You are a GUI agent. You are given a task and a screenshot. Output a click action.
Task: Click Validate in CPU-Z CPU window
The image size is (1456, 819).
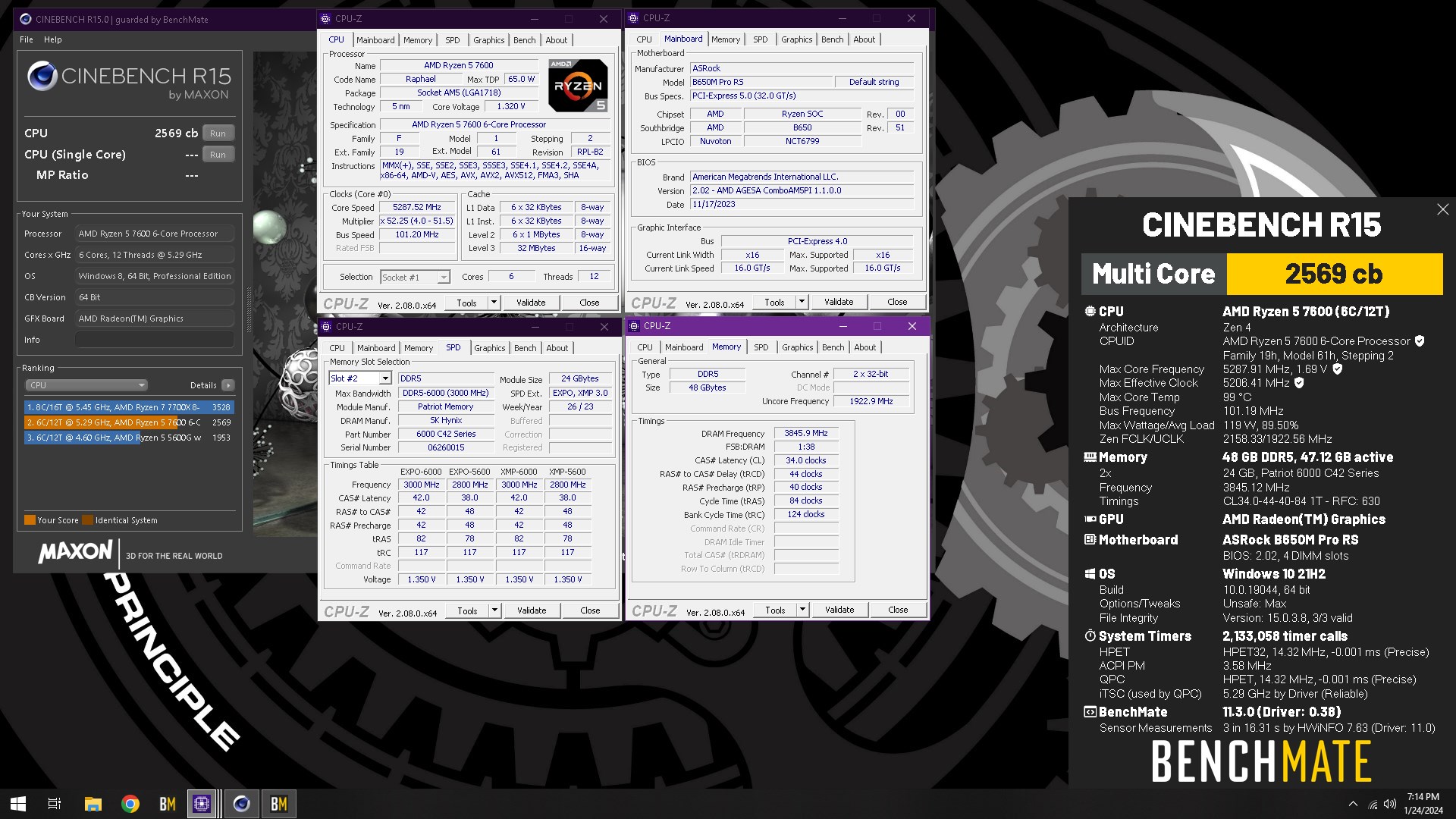[531, 303]
